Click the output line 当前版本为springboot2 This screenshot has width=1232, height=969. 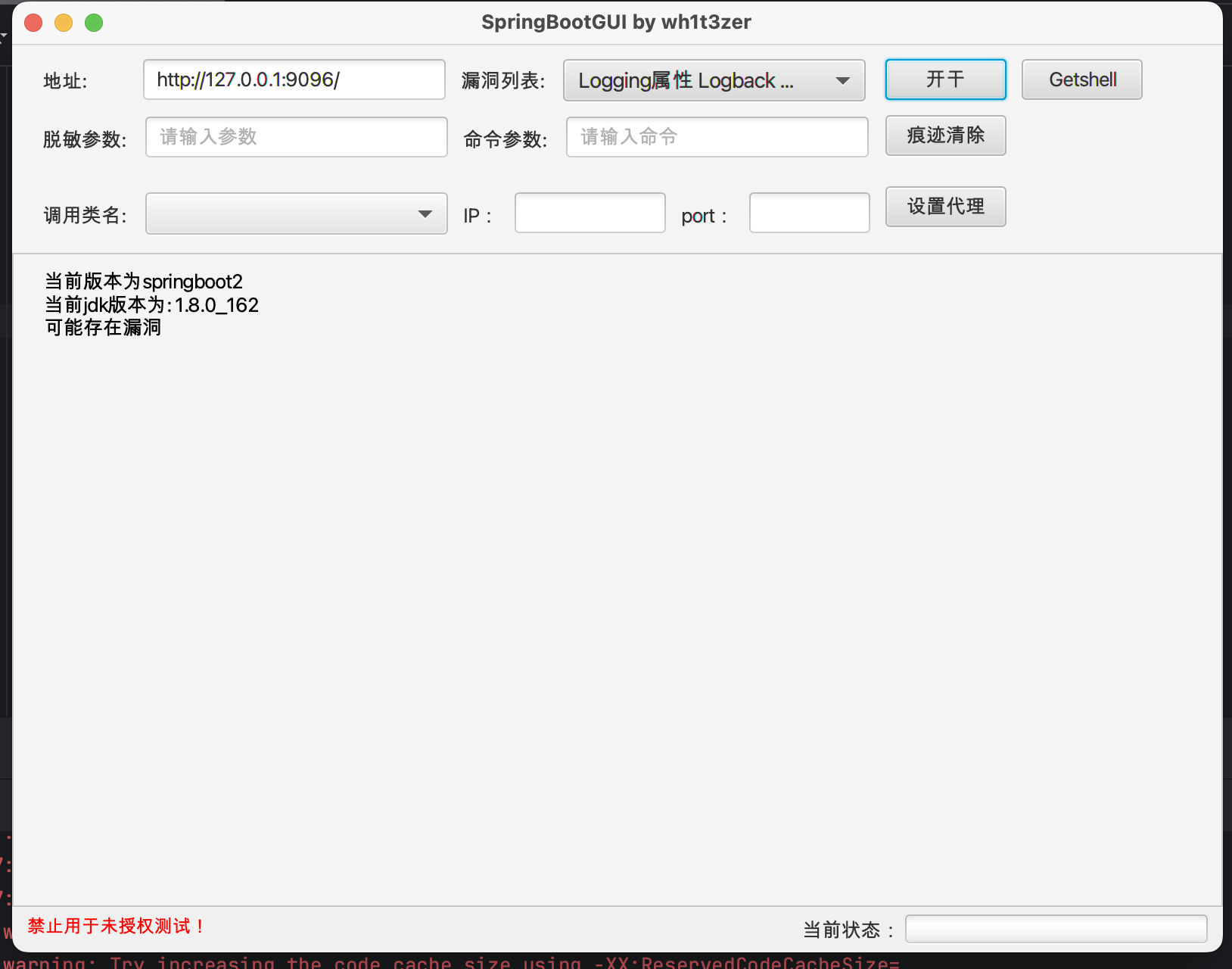[144, 282]
